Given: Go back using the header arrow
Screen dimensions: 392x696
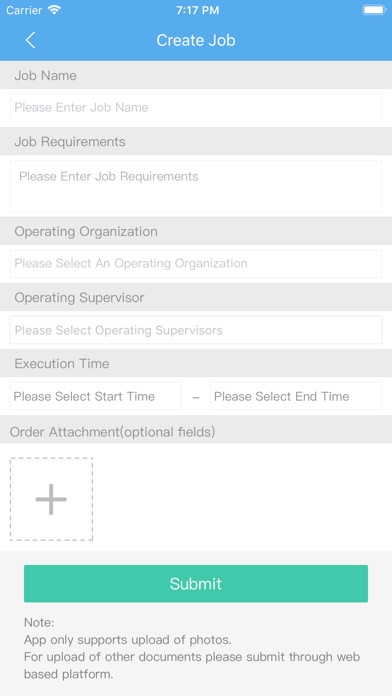Looking at the screenshot, I should tap(30, 40).
